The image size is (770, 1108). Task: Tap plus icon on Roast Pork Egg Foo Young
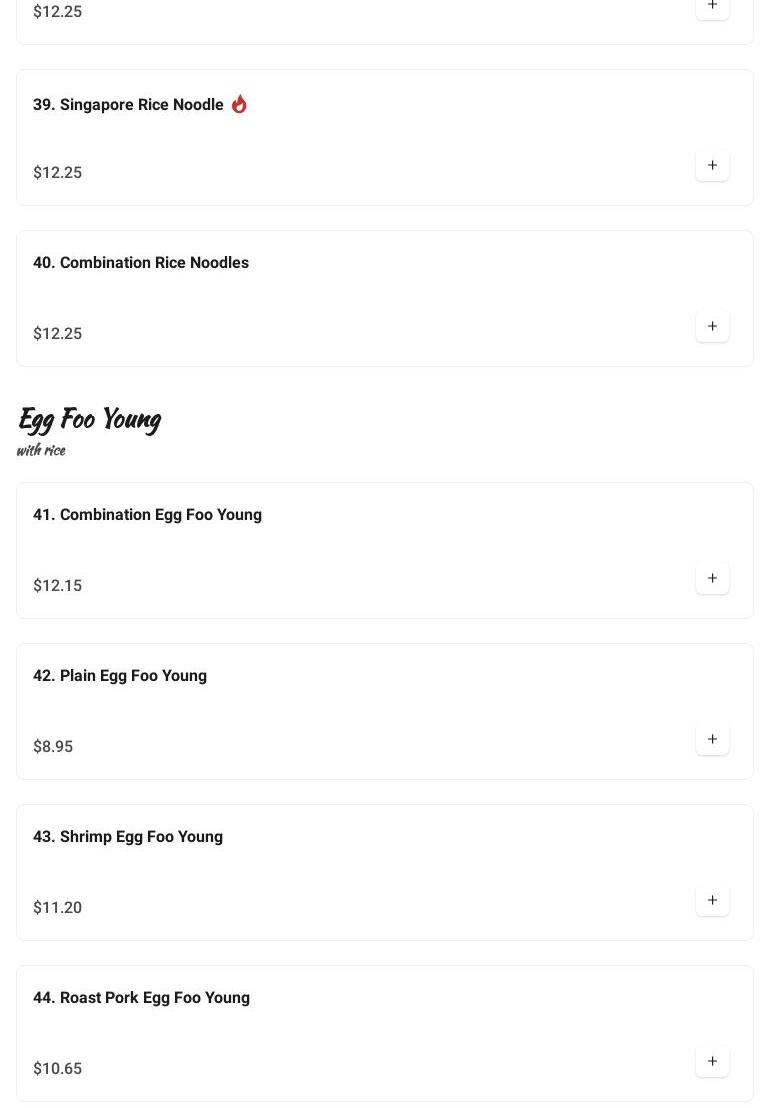[x=712, y=1062]
